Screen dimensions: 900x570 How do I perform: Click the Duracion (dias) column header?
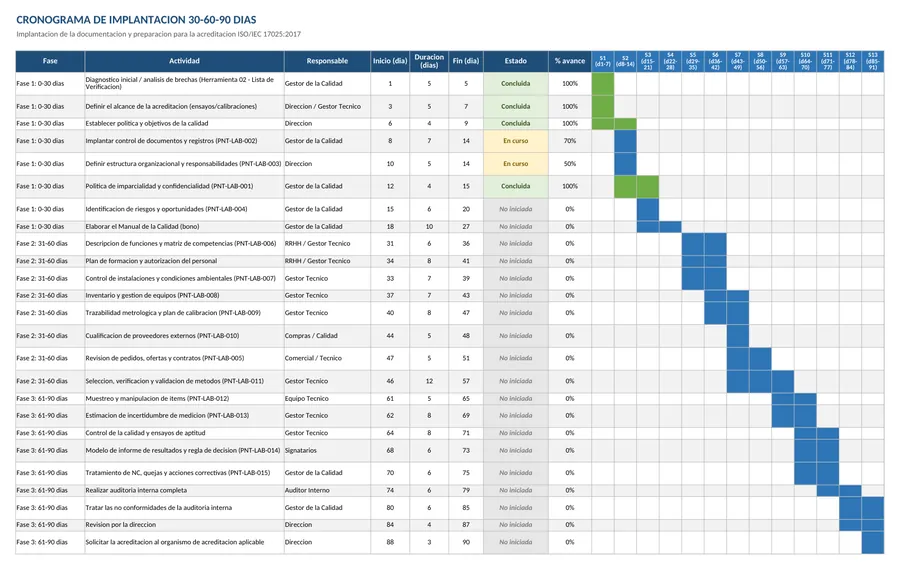(x=429, y=61)
